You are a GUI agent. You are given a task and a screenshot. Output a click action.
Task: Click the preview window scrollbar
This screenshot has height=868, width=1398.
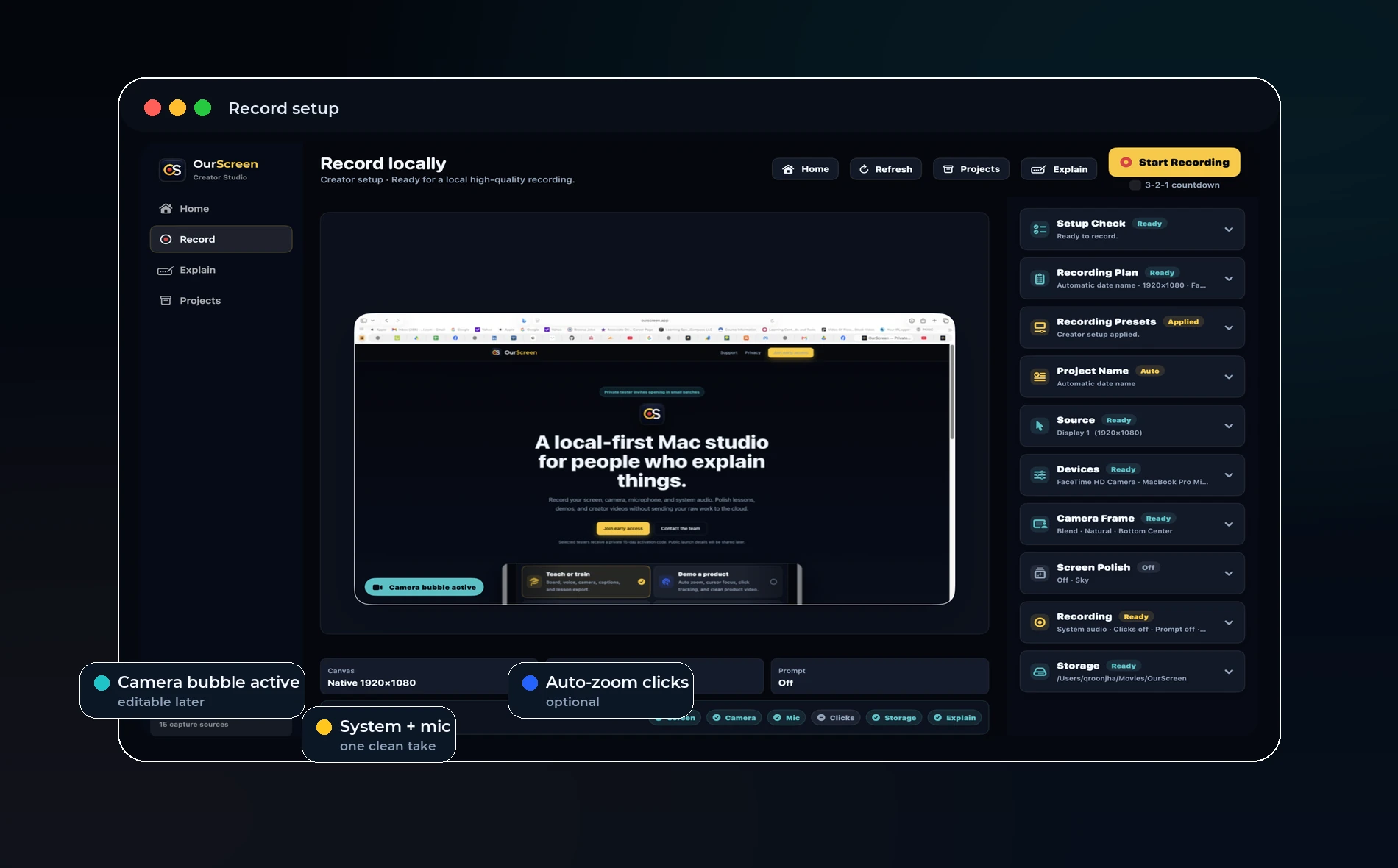tap(951, 391)
